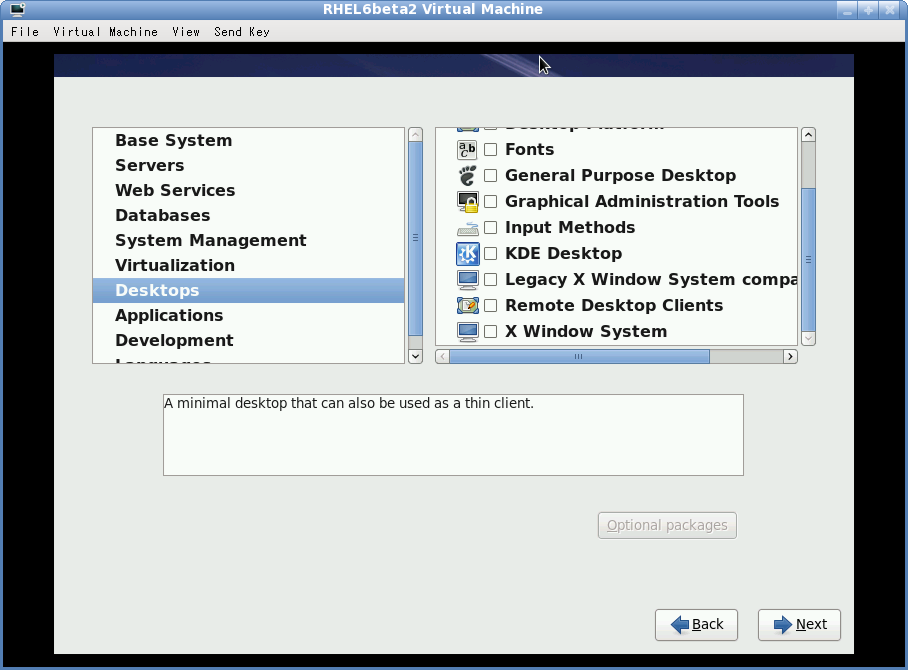908x670 pixels.
Task: Select the Development category
Action: tap(248, 340)
